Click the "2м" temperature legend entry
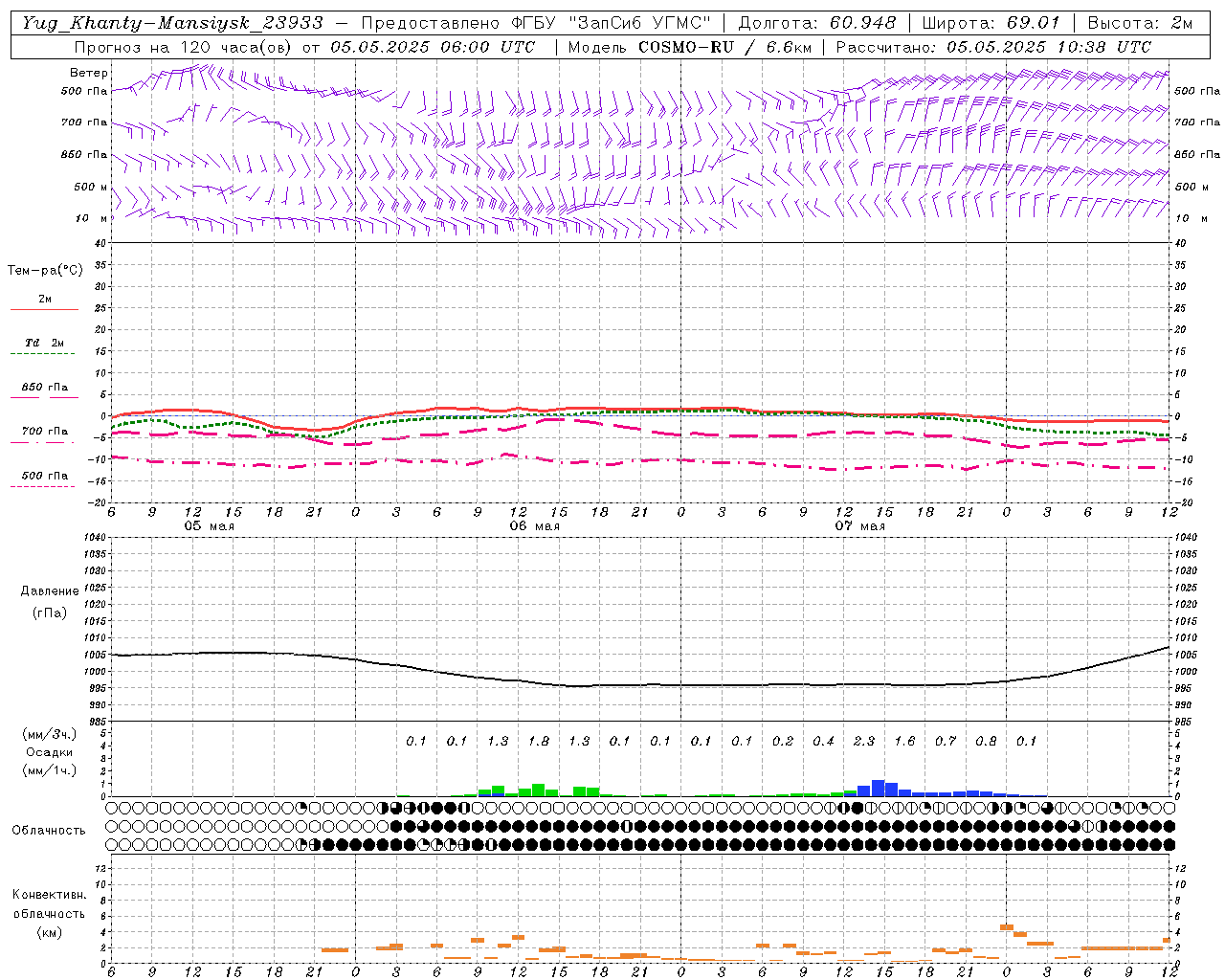Viewport: 1225px width, 980px height. 45,300
